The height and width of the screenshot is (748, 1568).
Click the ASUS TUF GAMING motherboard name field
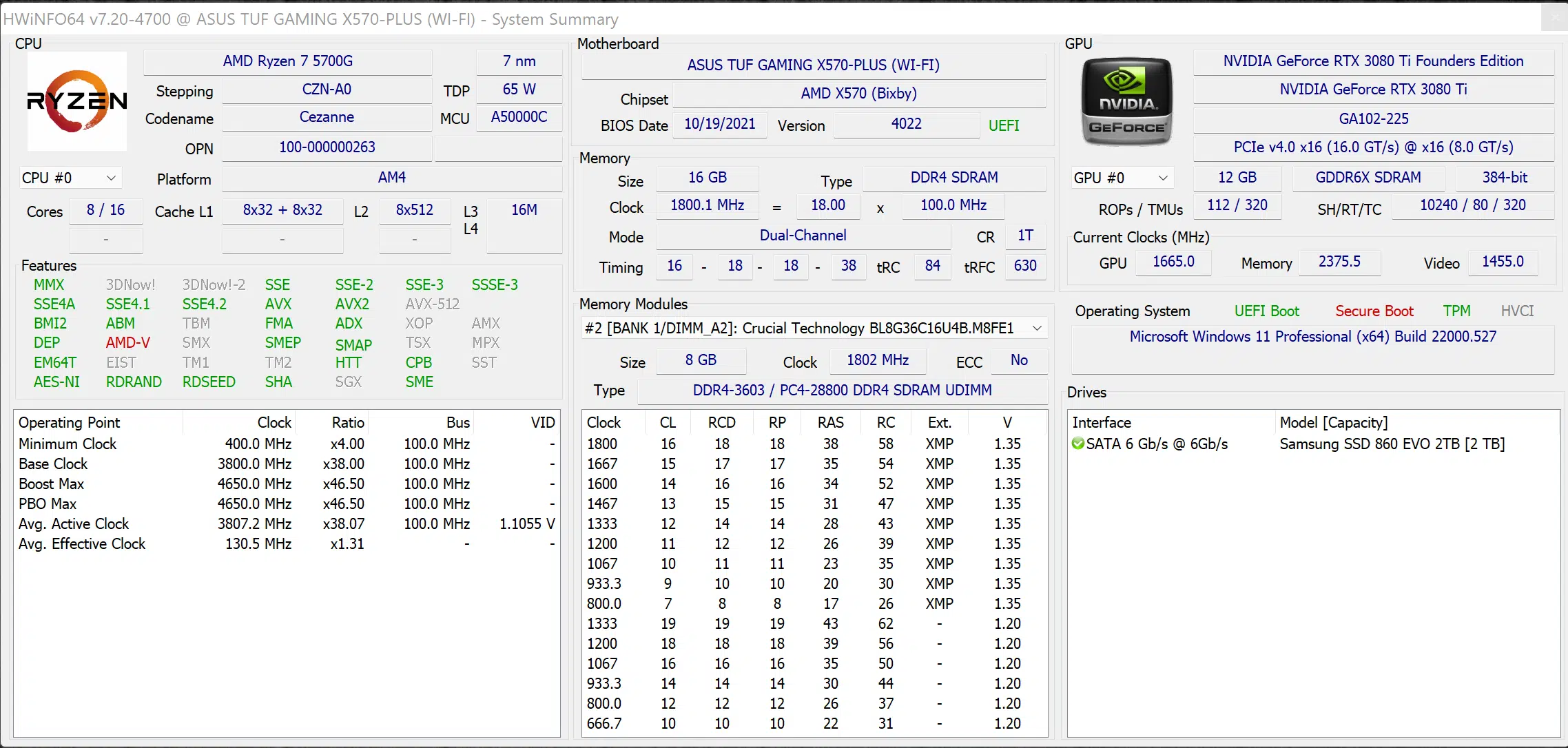[812, 65]
